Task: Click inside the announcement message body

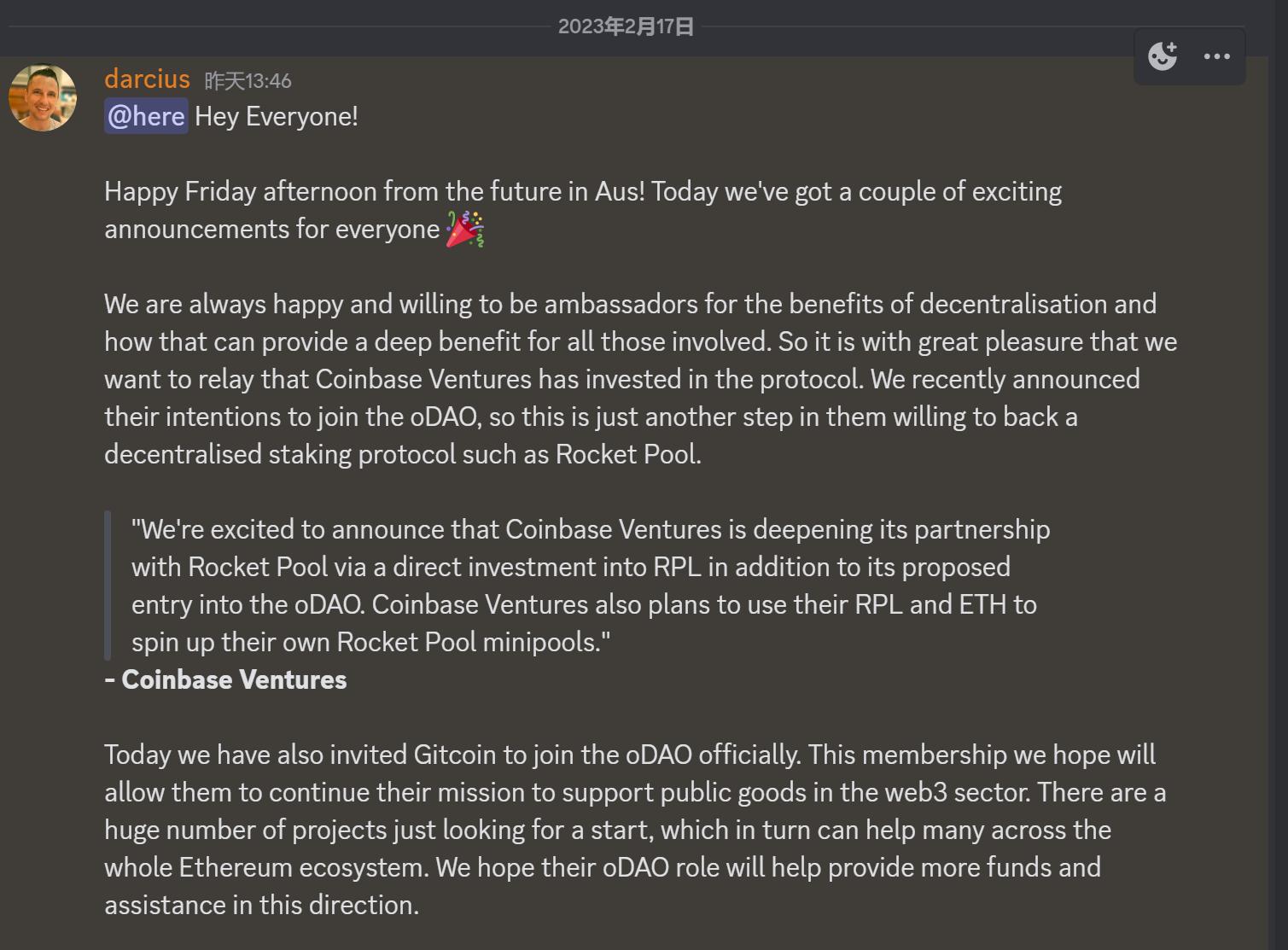Action: (x=597, y=379)
